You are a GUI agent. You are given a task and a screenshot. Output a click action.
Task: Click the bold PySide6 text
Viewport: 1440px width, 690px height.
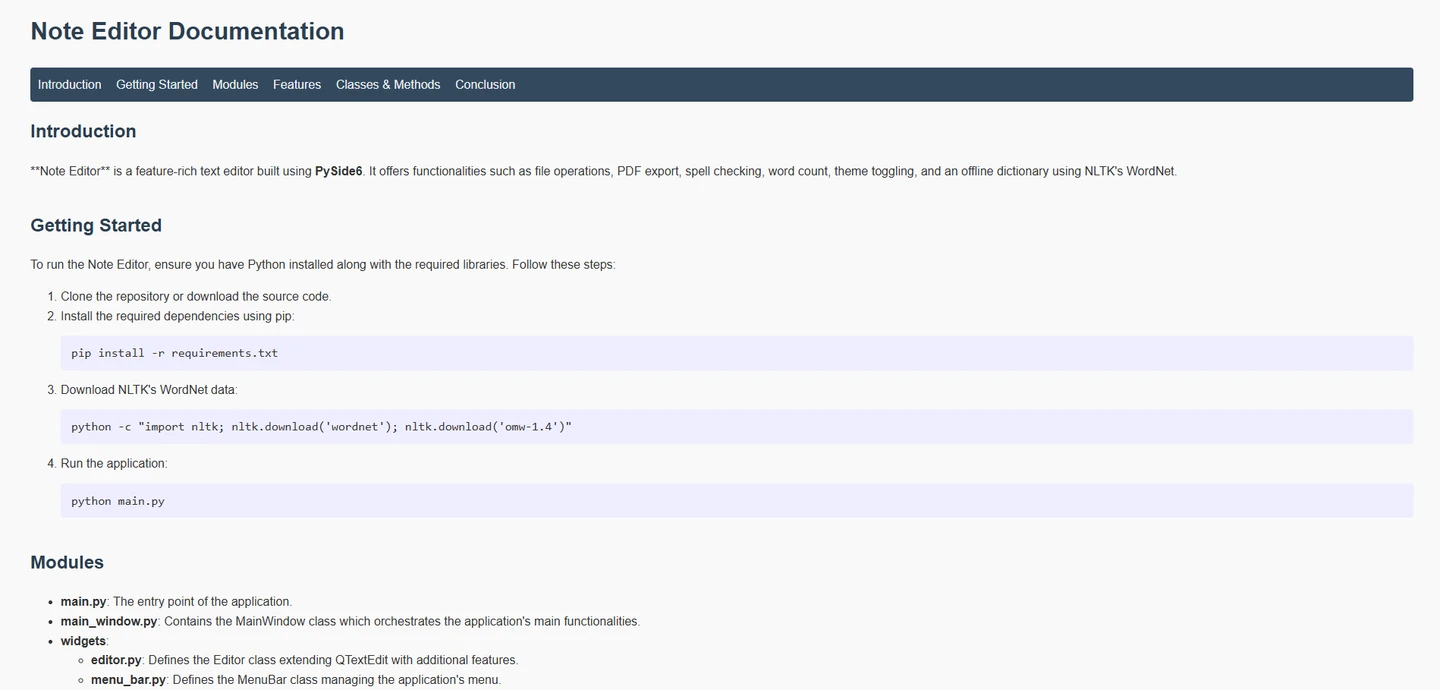pyautogui.click(x=339, y=171)
